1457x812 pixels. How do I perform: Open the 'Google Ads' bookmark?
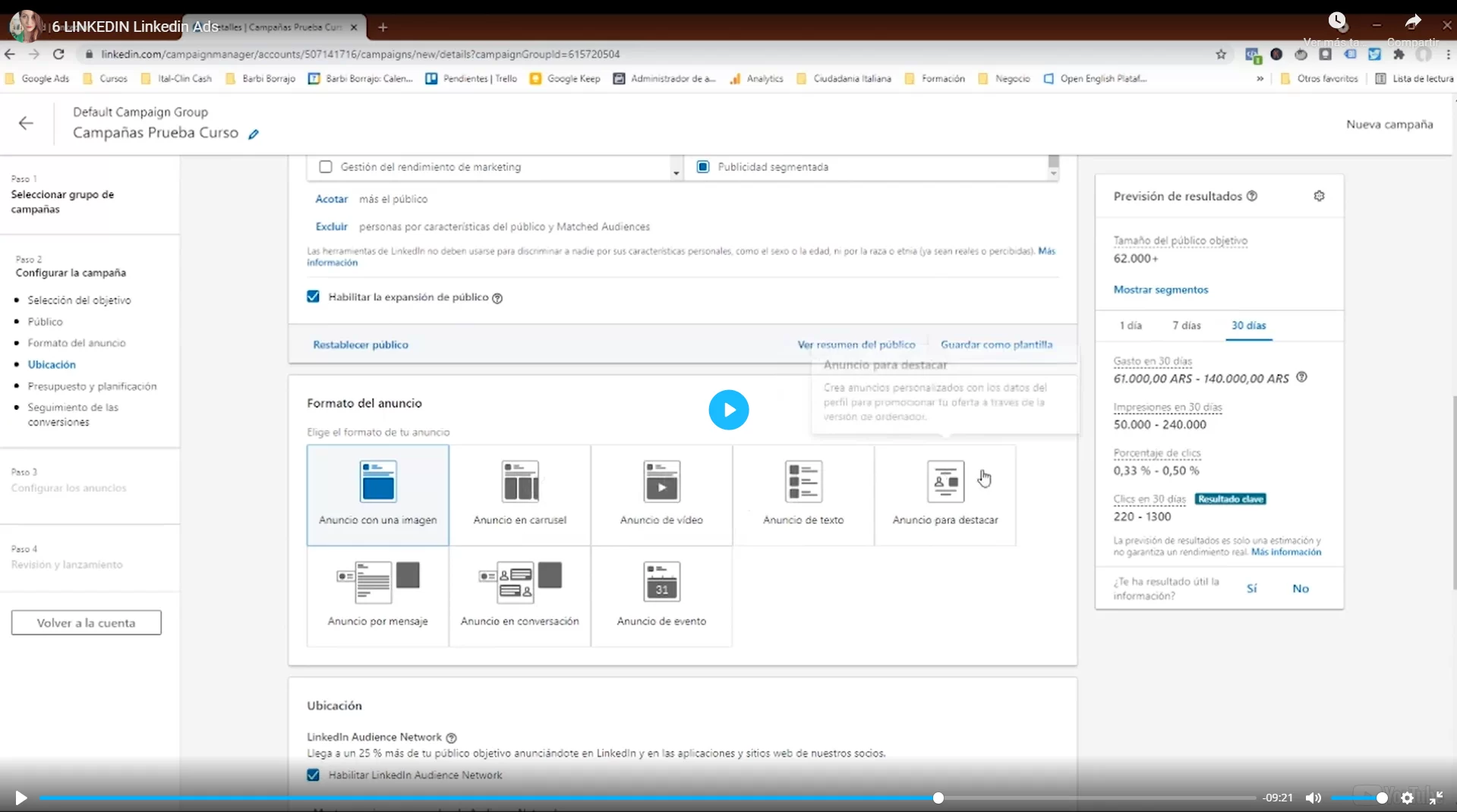coord(36,78)
